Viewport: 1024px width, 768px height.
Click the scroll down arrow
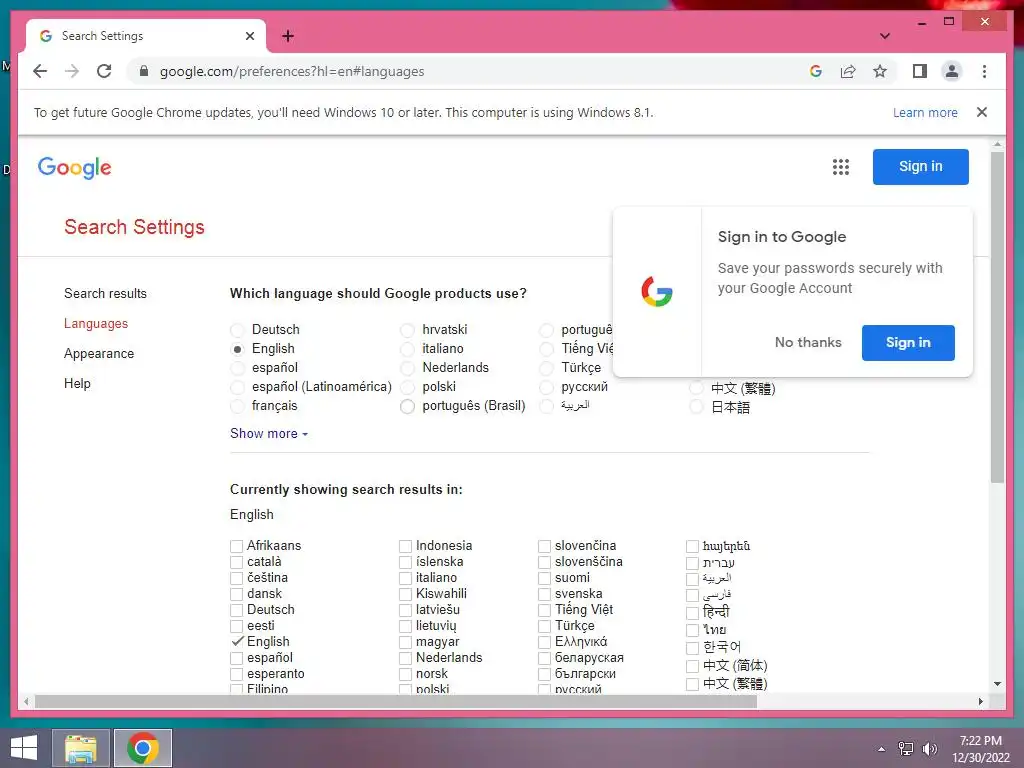pos(997,684)
